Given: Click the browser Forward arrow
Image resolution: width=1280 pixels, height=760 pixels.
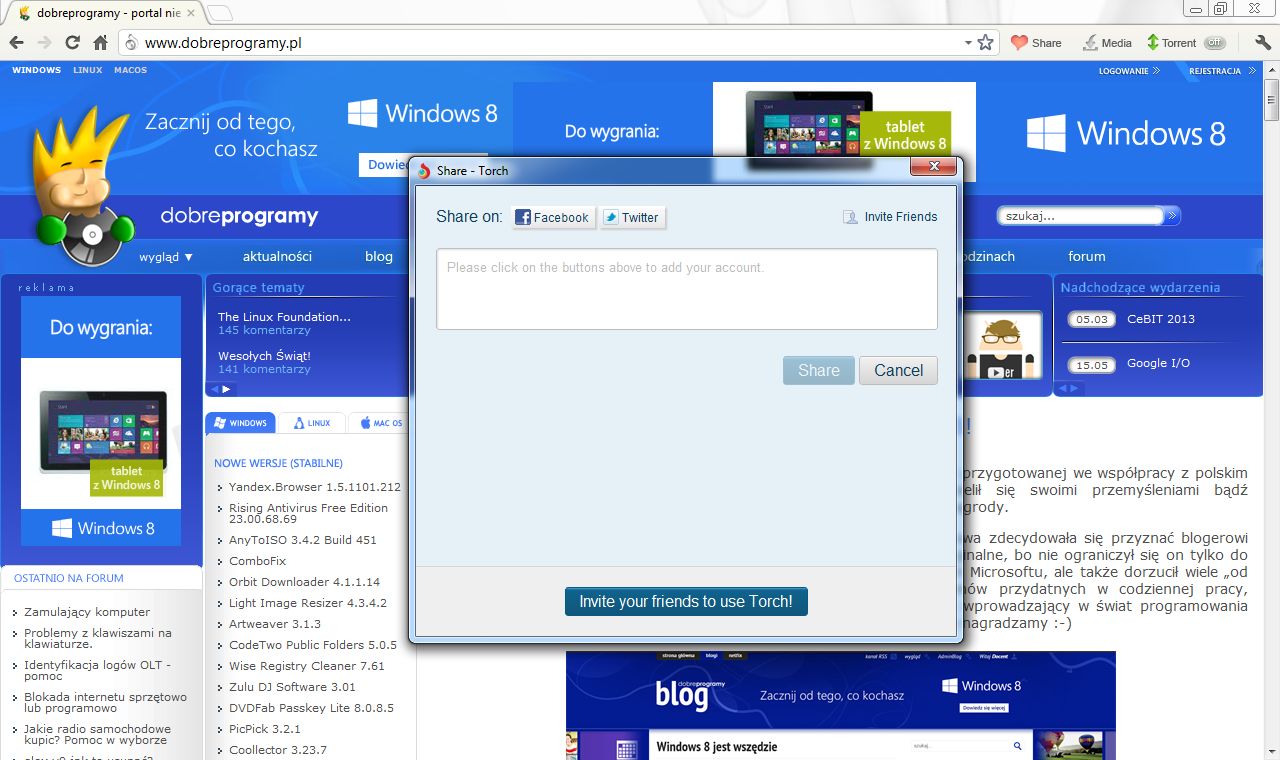Looking at the screenshot, I should click(44, 43).
